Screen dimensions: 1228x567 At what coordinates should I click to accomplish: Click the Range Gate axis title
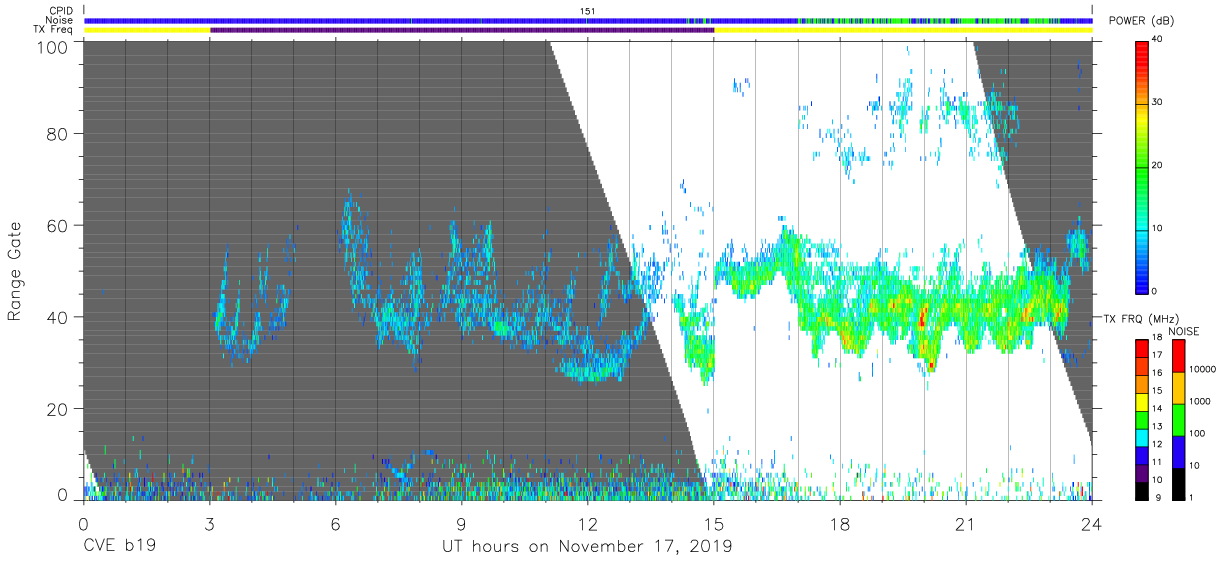point(15,270)
